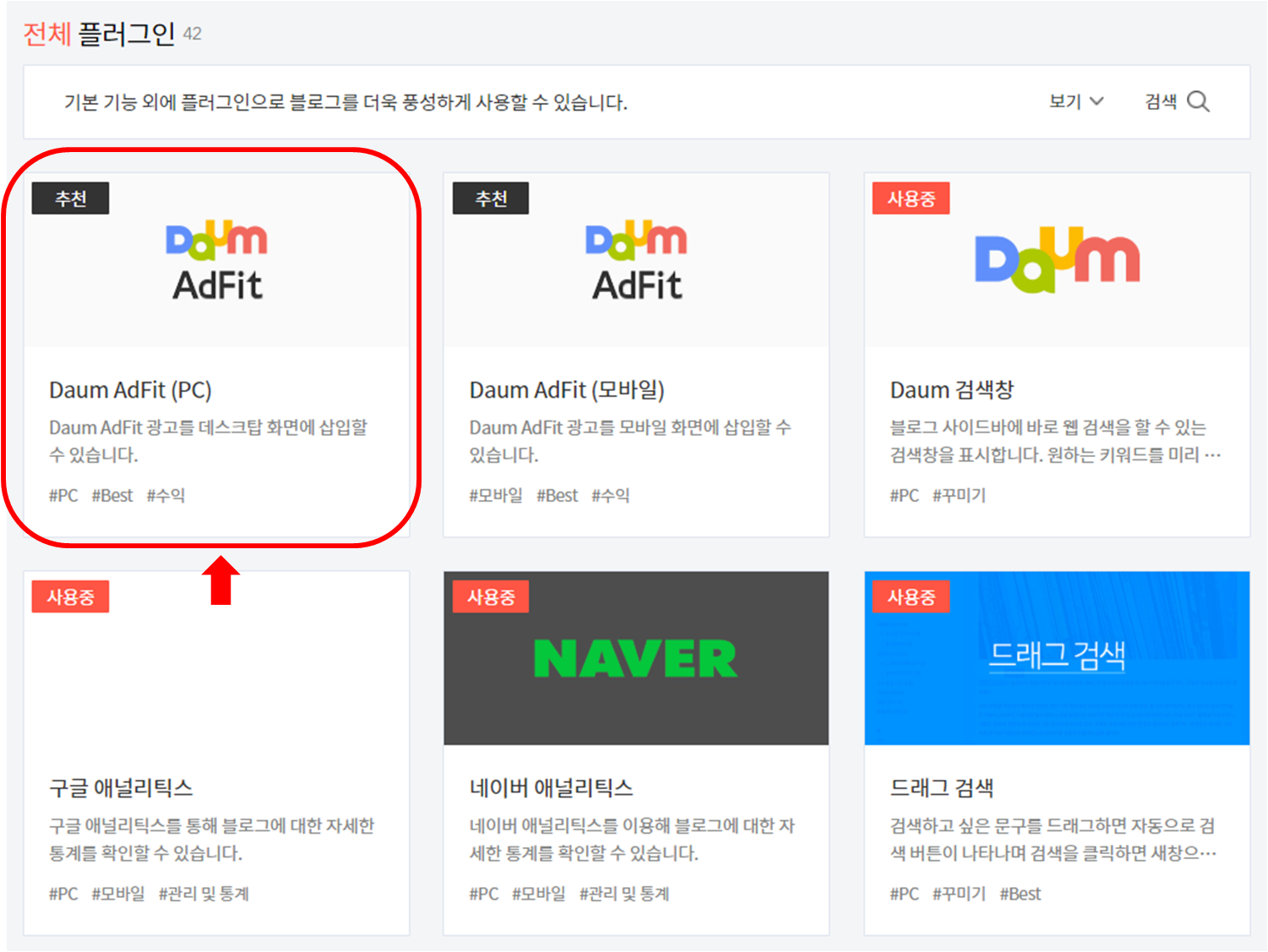Select #PC tag under Daum 검색창
Viewport: 1268px width, 952px height.
(x=905, y=496)
